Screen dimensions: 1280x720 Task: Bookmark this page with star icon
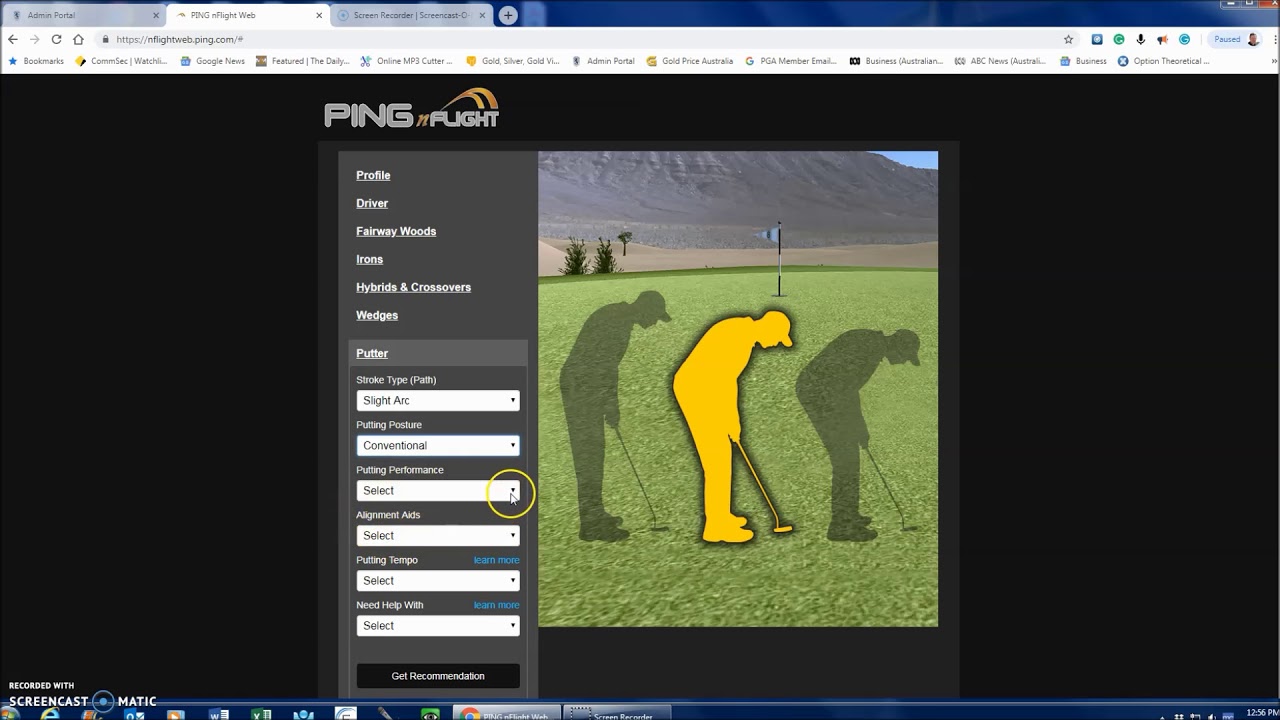1068,39
